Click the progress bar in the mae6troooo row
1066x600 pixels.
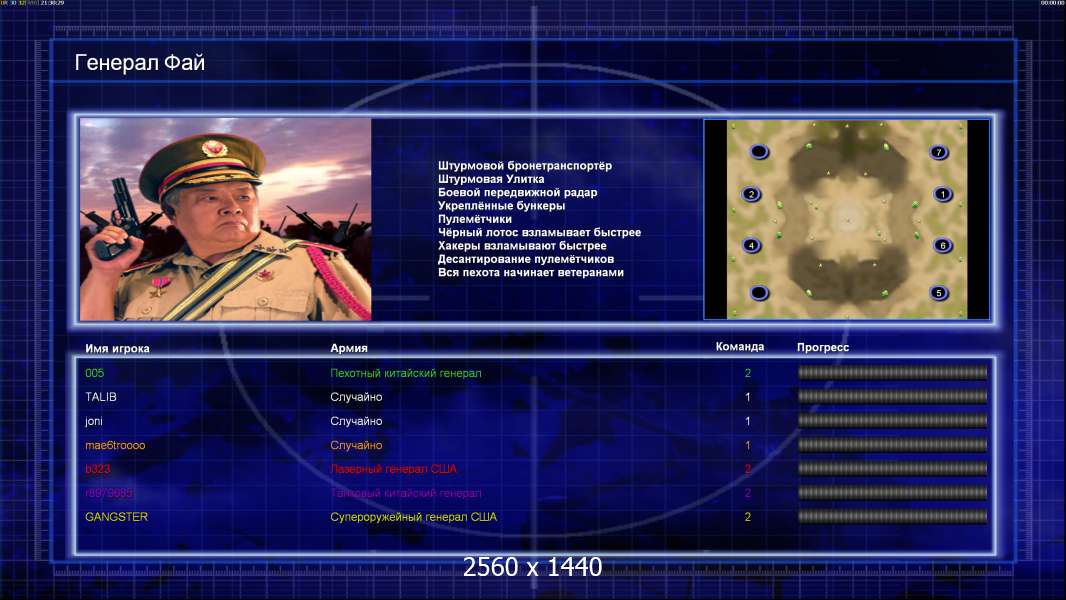click(x=892, y=445)
